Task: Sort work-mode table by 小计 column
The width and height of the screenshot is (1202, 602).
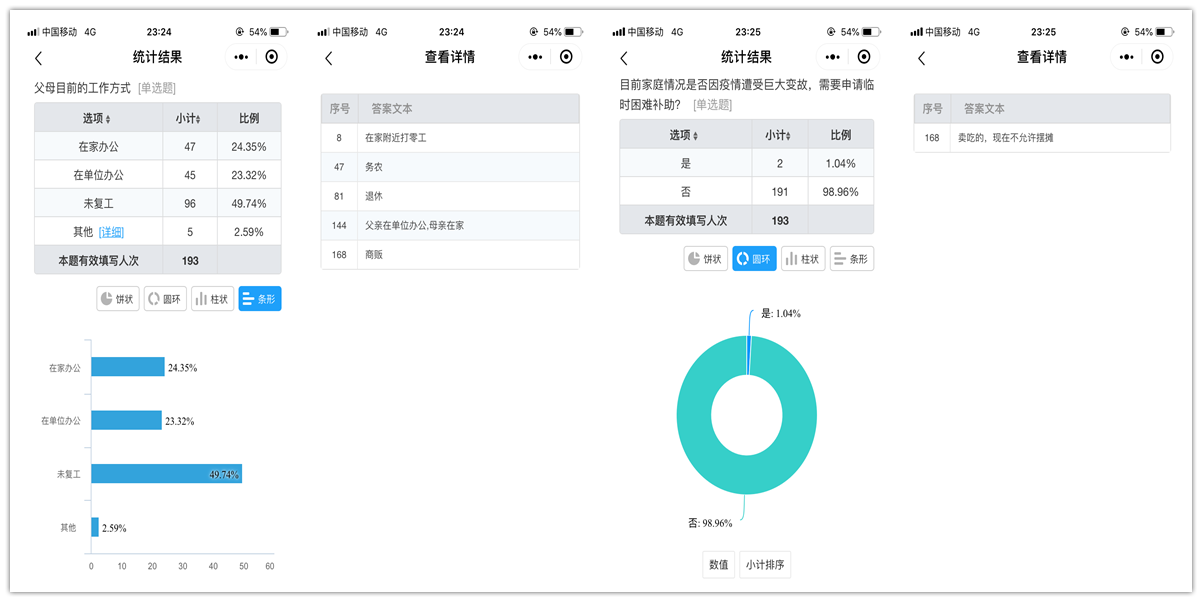Action: (188, 119)
